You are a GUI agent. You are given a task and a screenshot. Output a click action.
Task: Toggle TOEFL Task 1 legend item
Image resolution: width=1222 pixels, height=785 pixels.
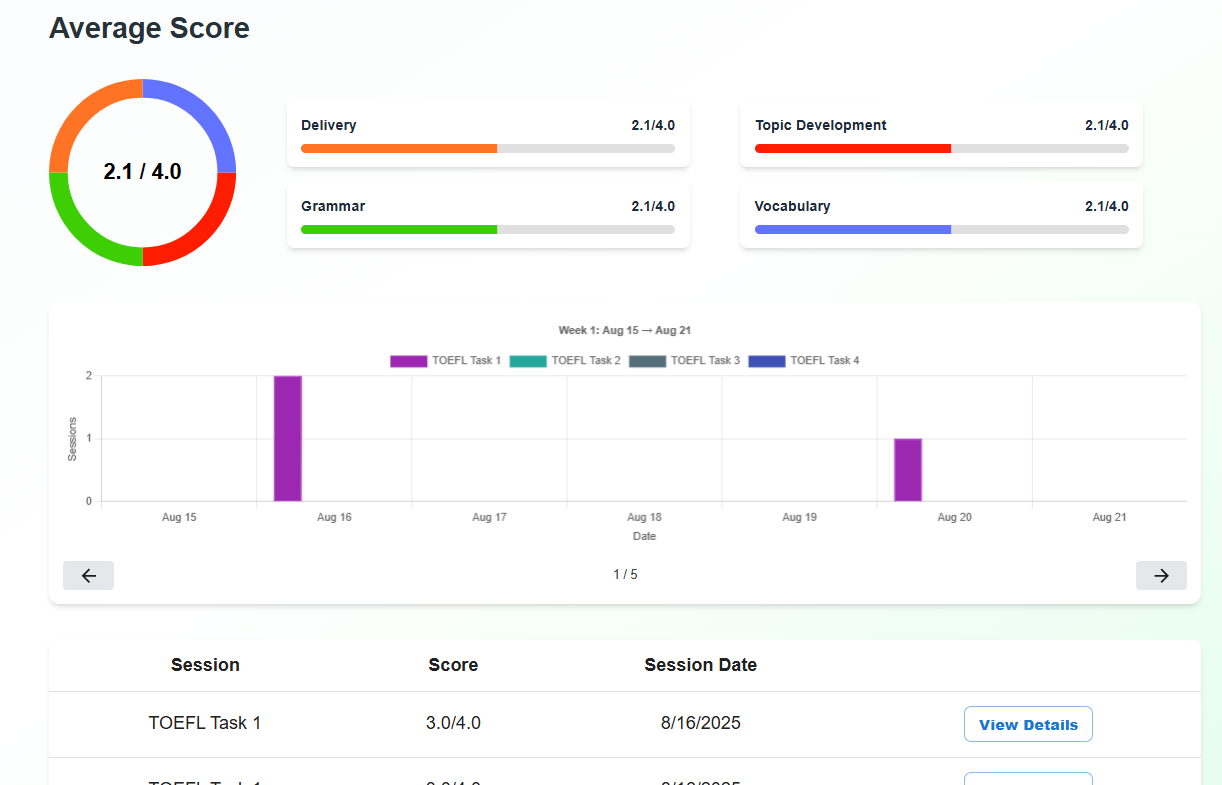[x=446, y=360]
